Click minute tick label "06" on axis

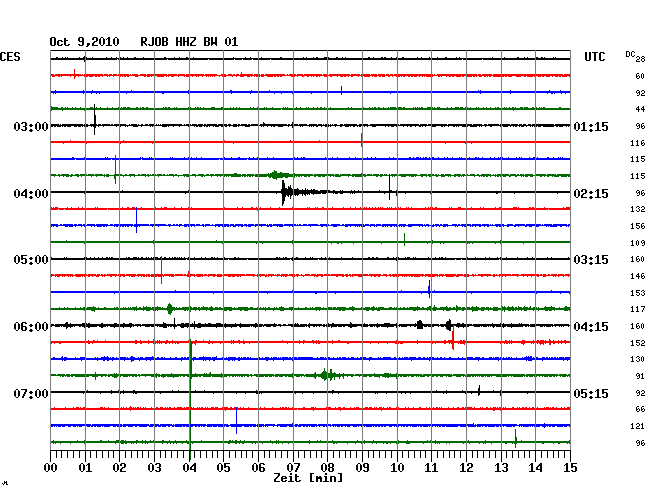(x=258, y=468)
